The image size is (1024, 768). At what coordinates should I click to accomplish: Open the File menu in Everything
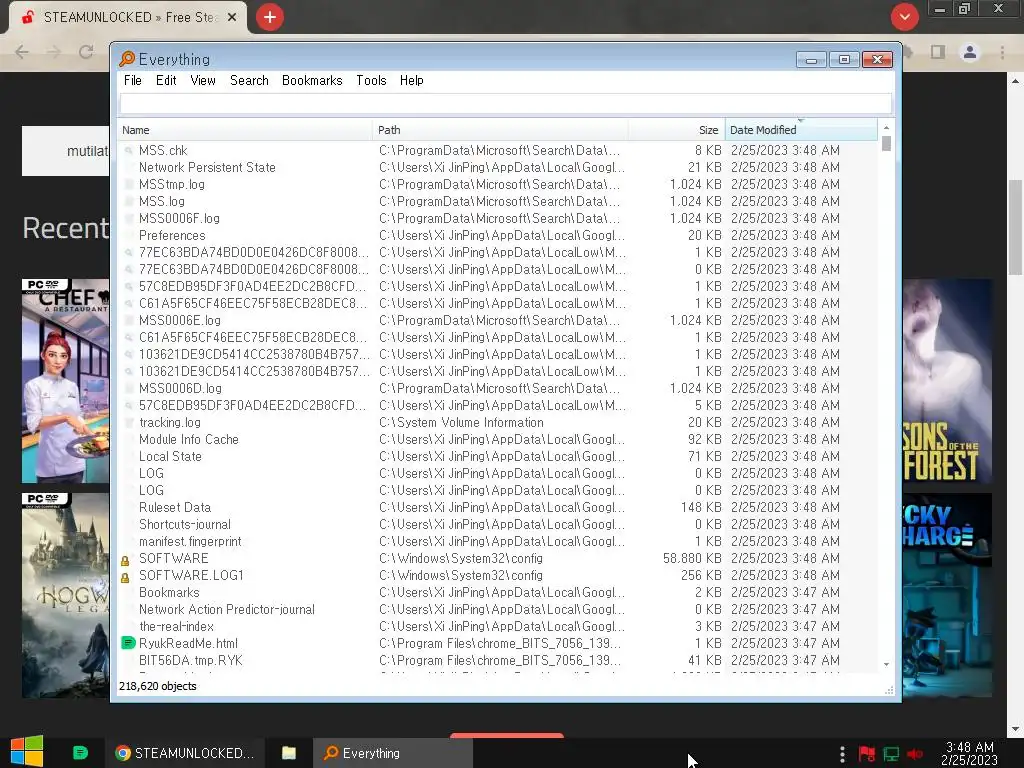[x=133, y=80]
